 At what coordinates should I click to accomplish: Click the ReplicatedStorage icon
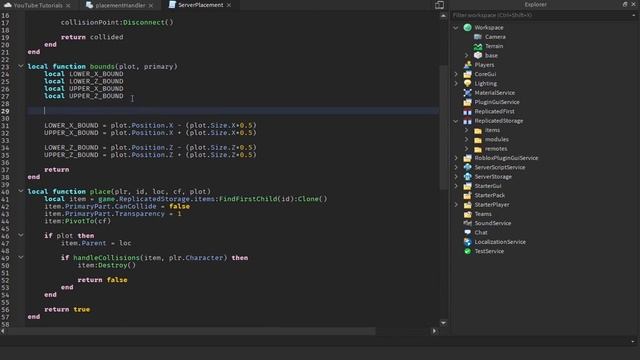point(467,121)
